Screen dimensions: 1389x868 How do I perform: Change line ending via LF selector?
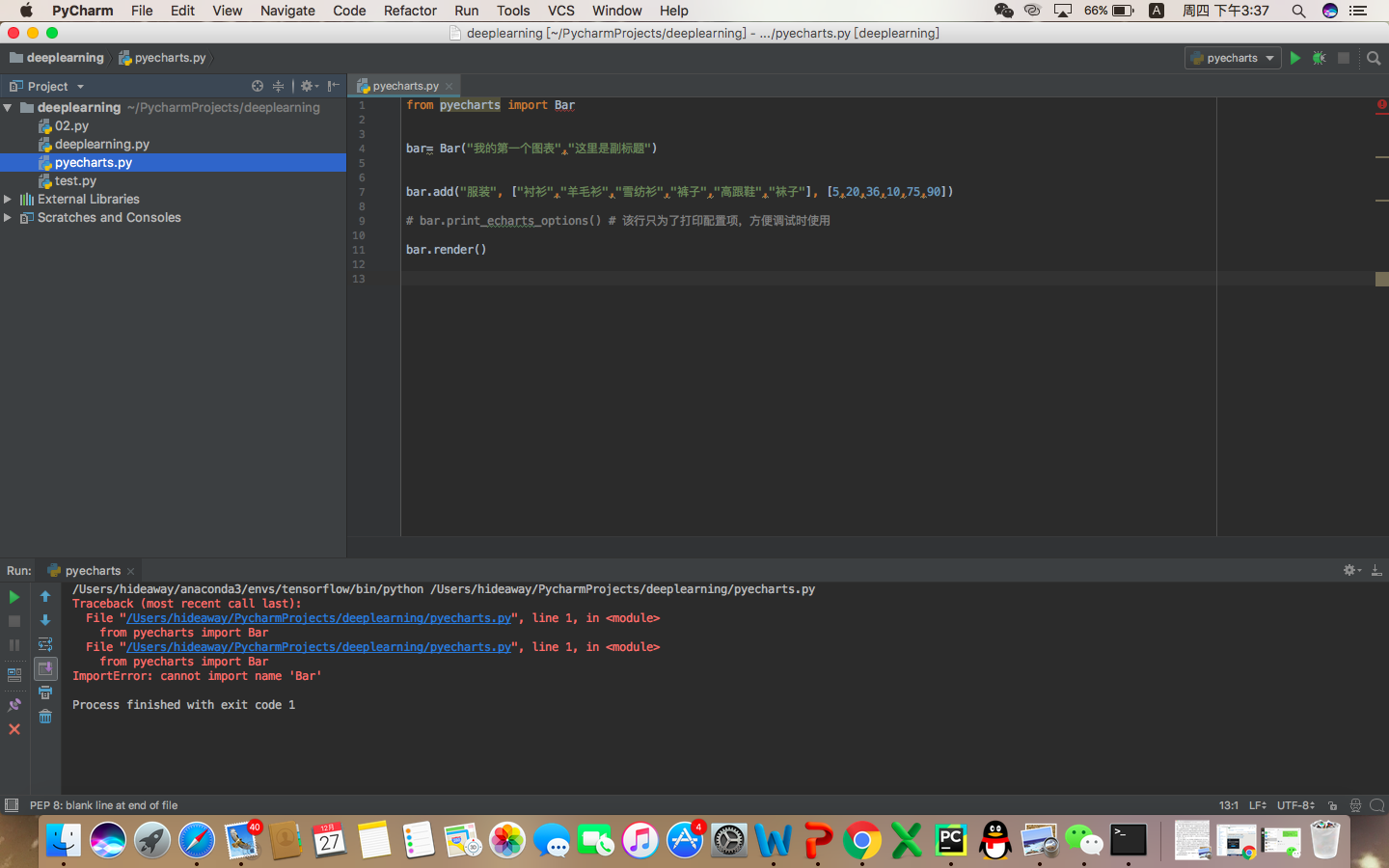point(1256,805)
